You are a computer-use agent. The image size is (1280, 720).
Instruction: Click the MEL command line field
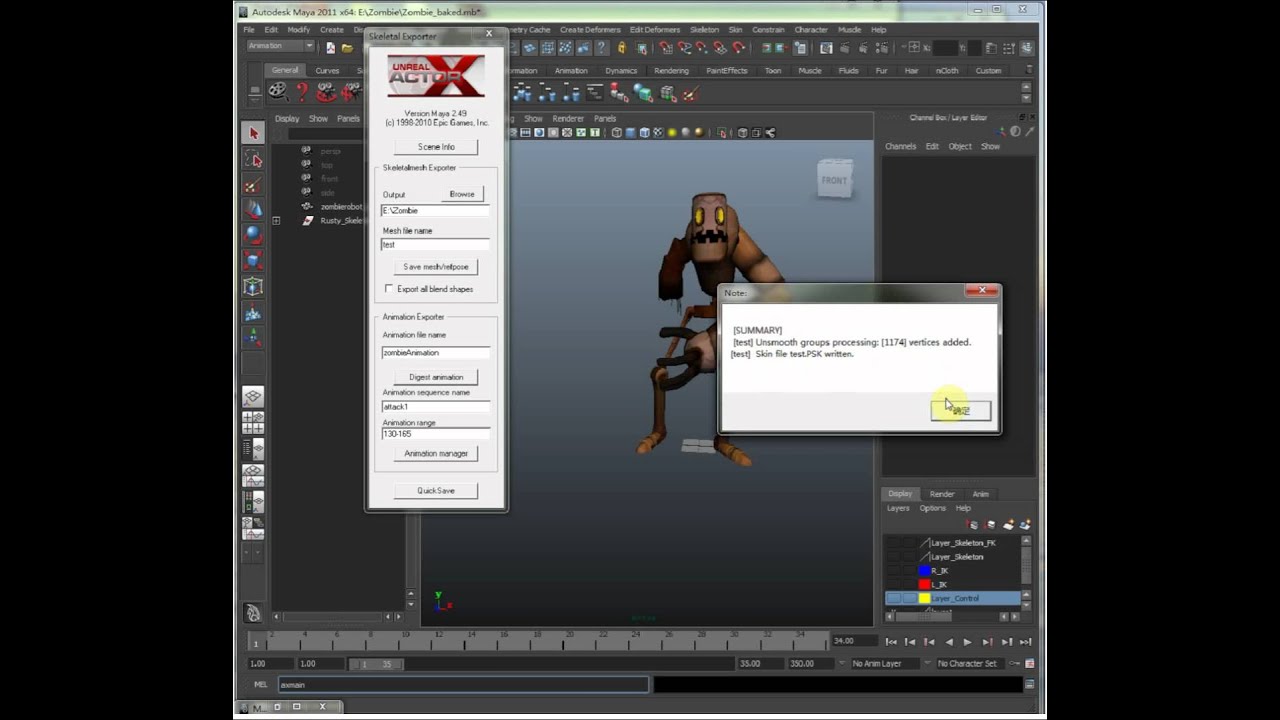point(462,685)
